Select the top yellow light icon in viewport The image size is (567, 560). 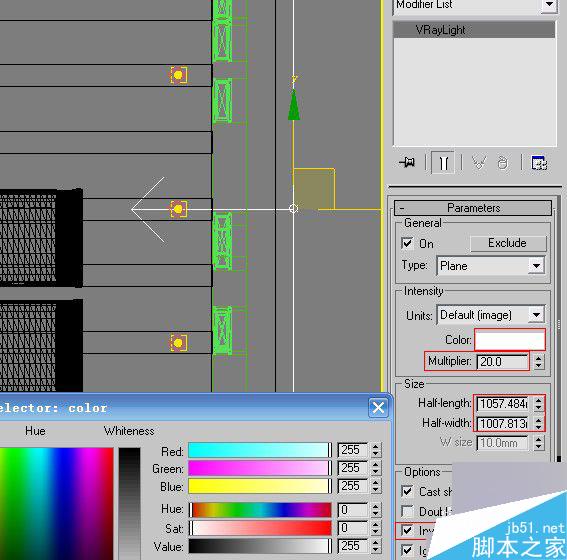click(x=178, y=75)
